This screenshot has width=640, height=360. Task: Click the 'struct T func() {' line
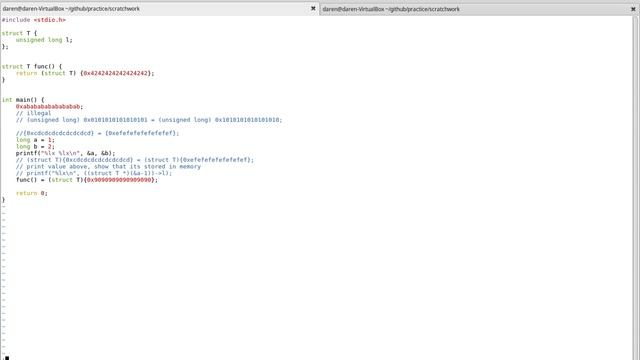(x=32, y=67)
